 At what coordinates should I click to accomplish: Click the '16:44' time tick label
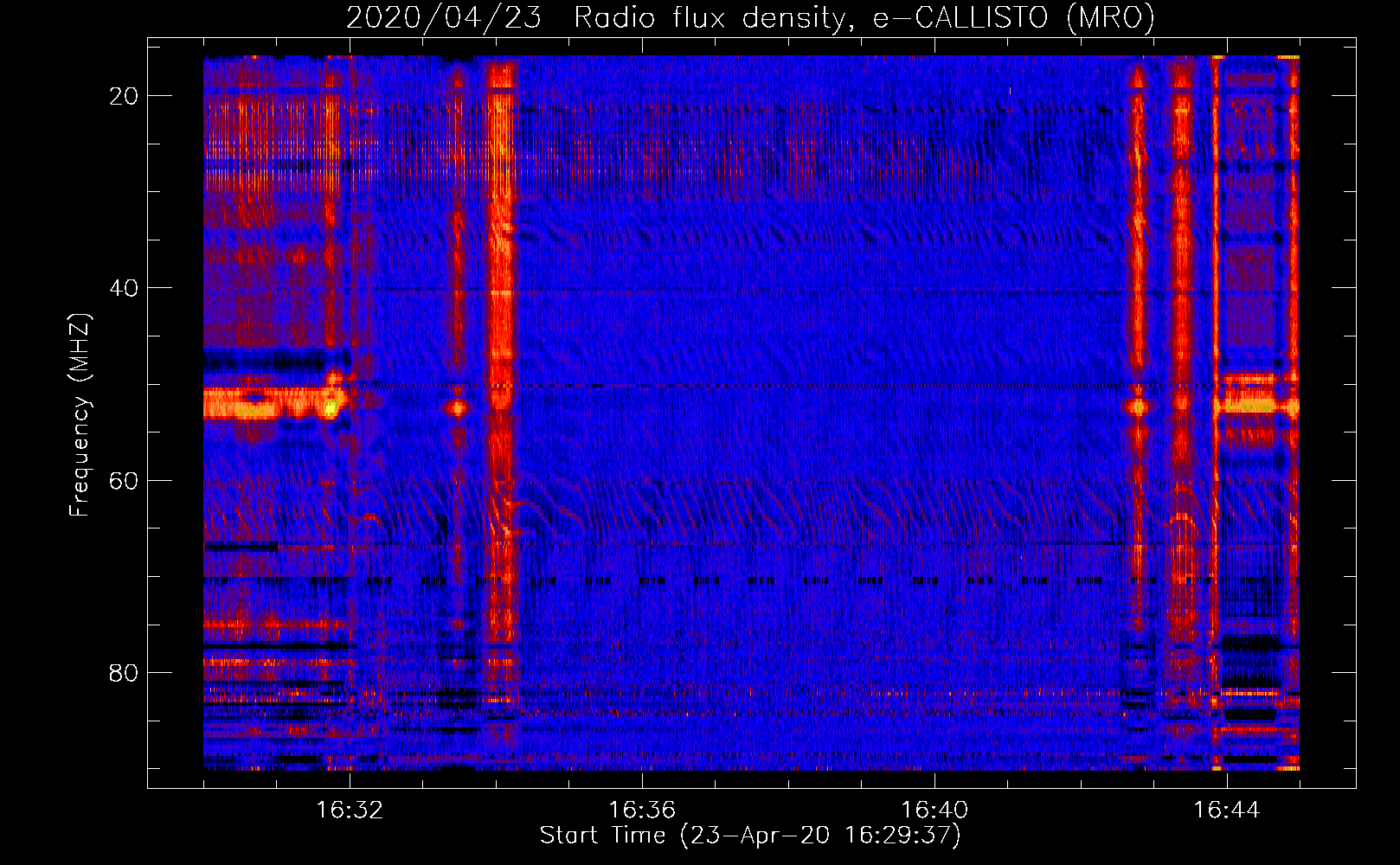point(1227,810)
